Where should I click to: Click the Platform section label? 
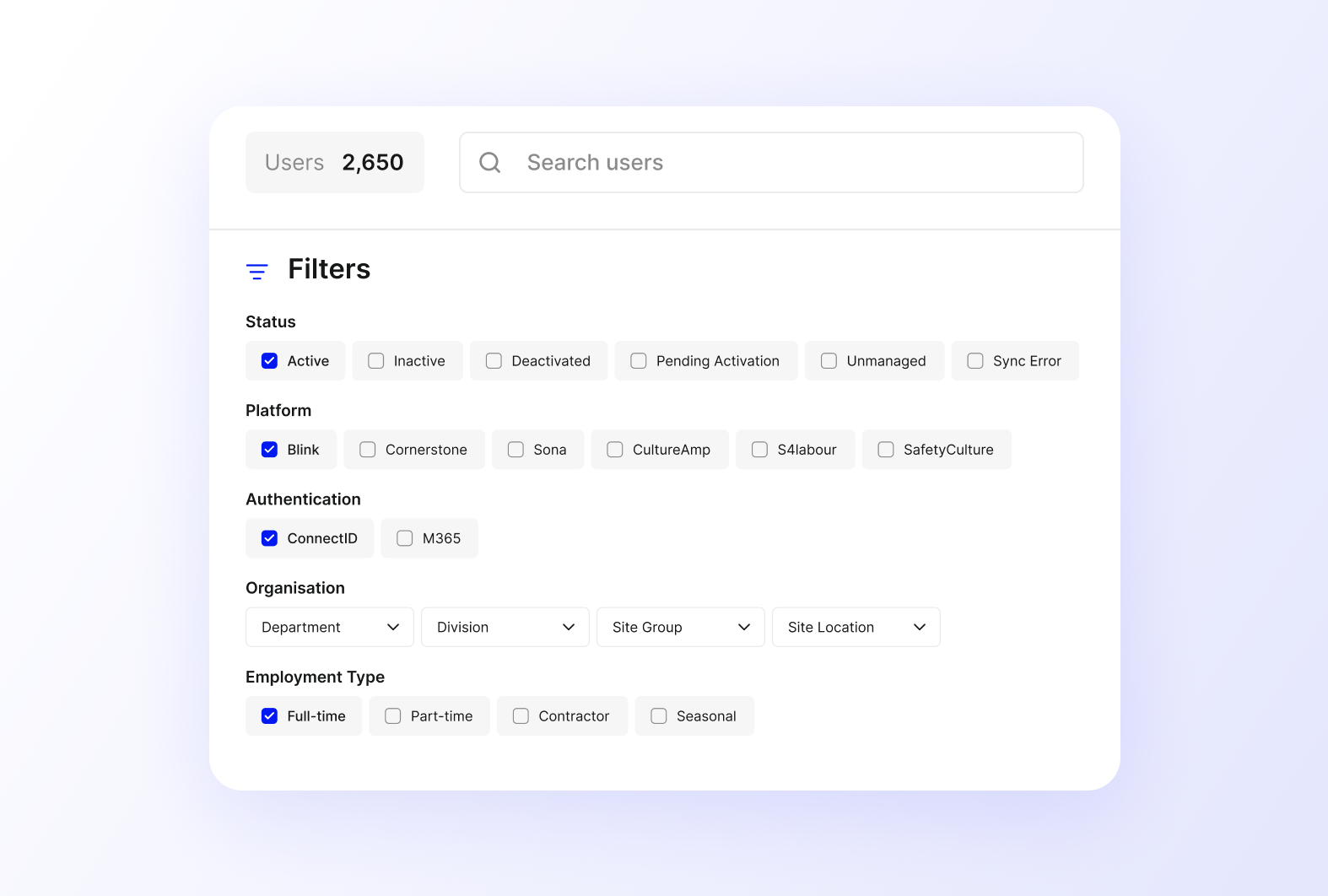pos(278,410)
